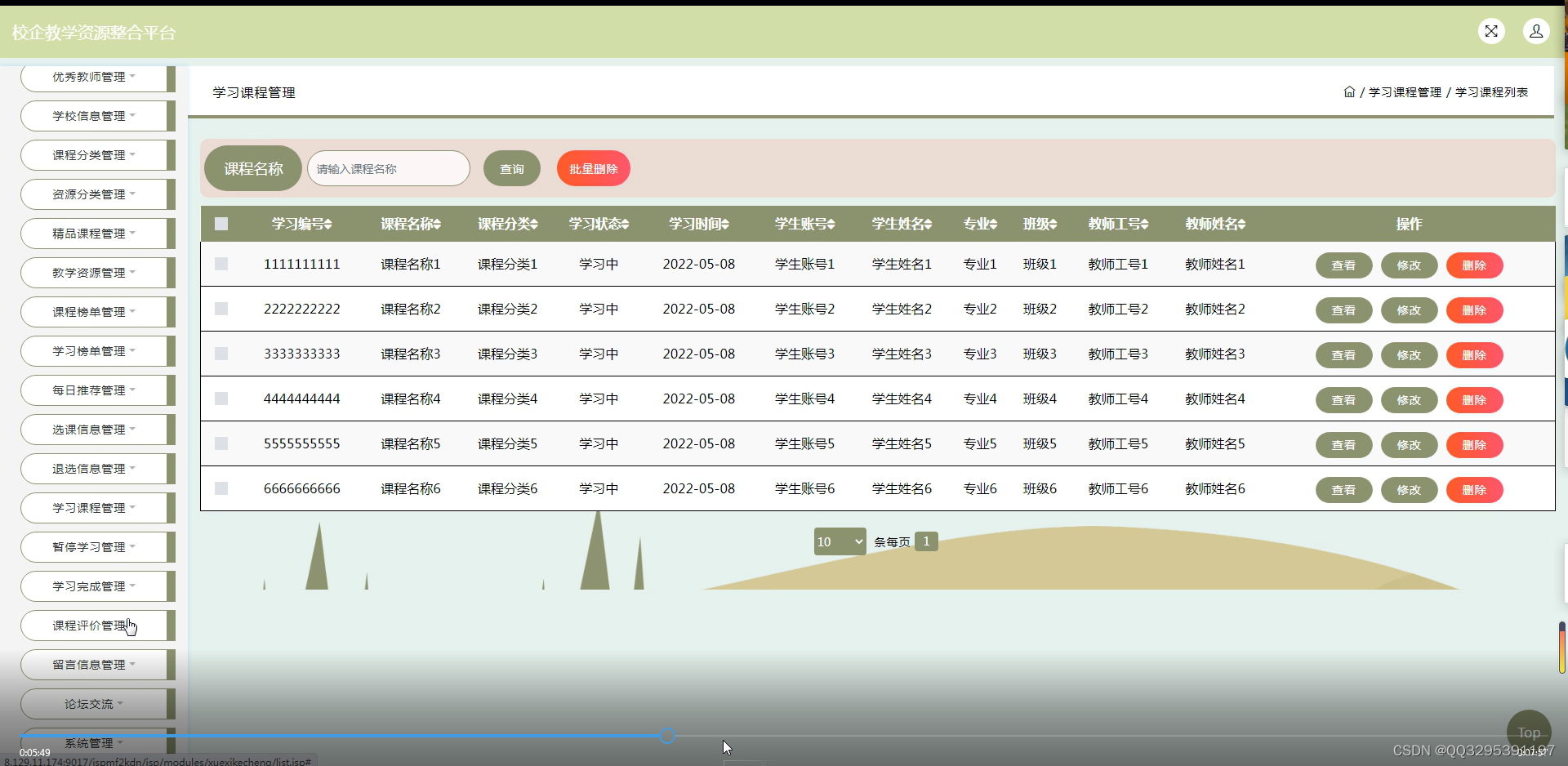Sort by 专业 column header
The height and width of the screenshot is (766, 1568).
pyautogui.click(x=980, y=224)
